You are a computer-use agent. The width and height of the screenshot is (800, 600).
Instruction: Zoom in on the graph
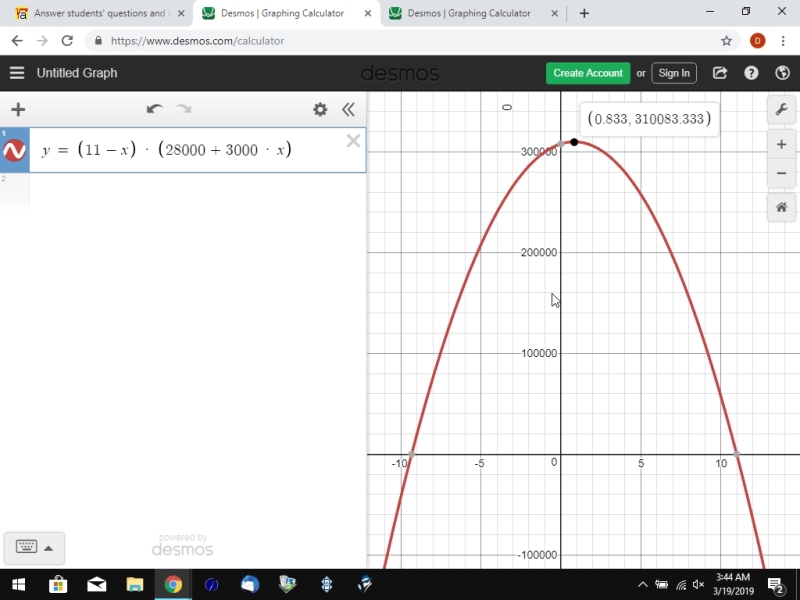(781, 145)
